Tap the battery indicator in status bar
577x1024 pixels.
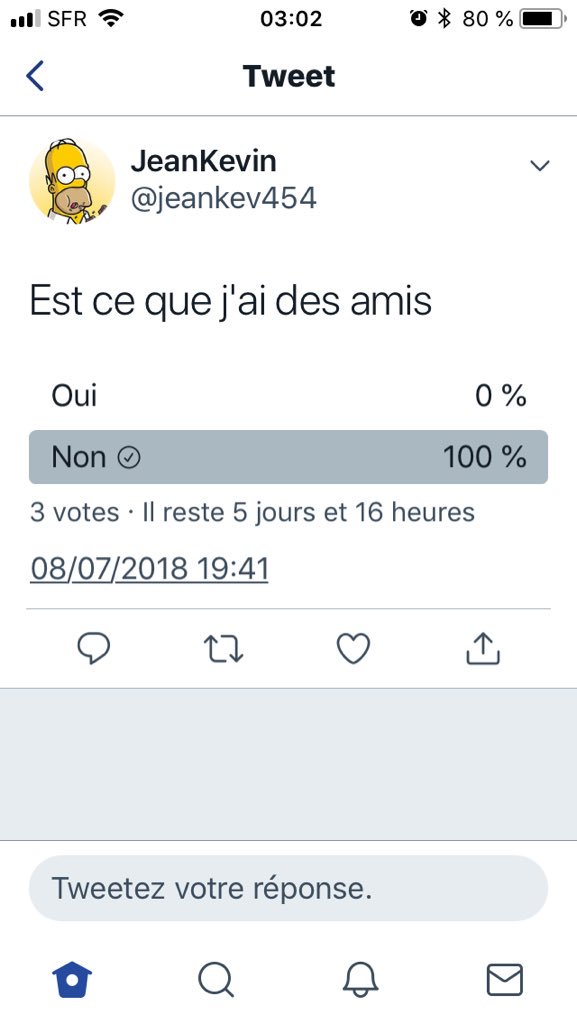(543, 19)
